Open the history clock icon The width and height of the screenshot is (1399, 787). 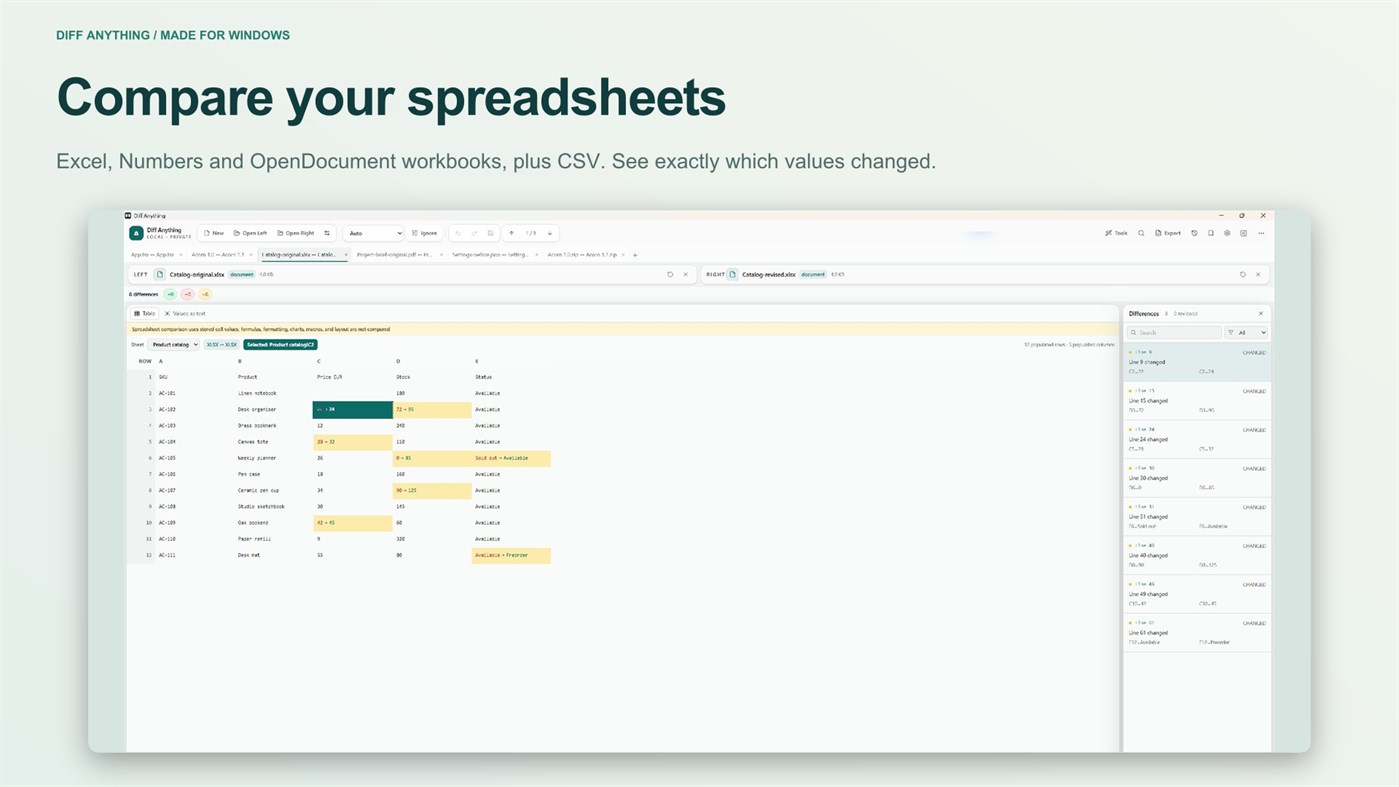[x=1194, y=233]
